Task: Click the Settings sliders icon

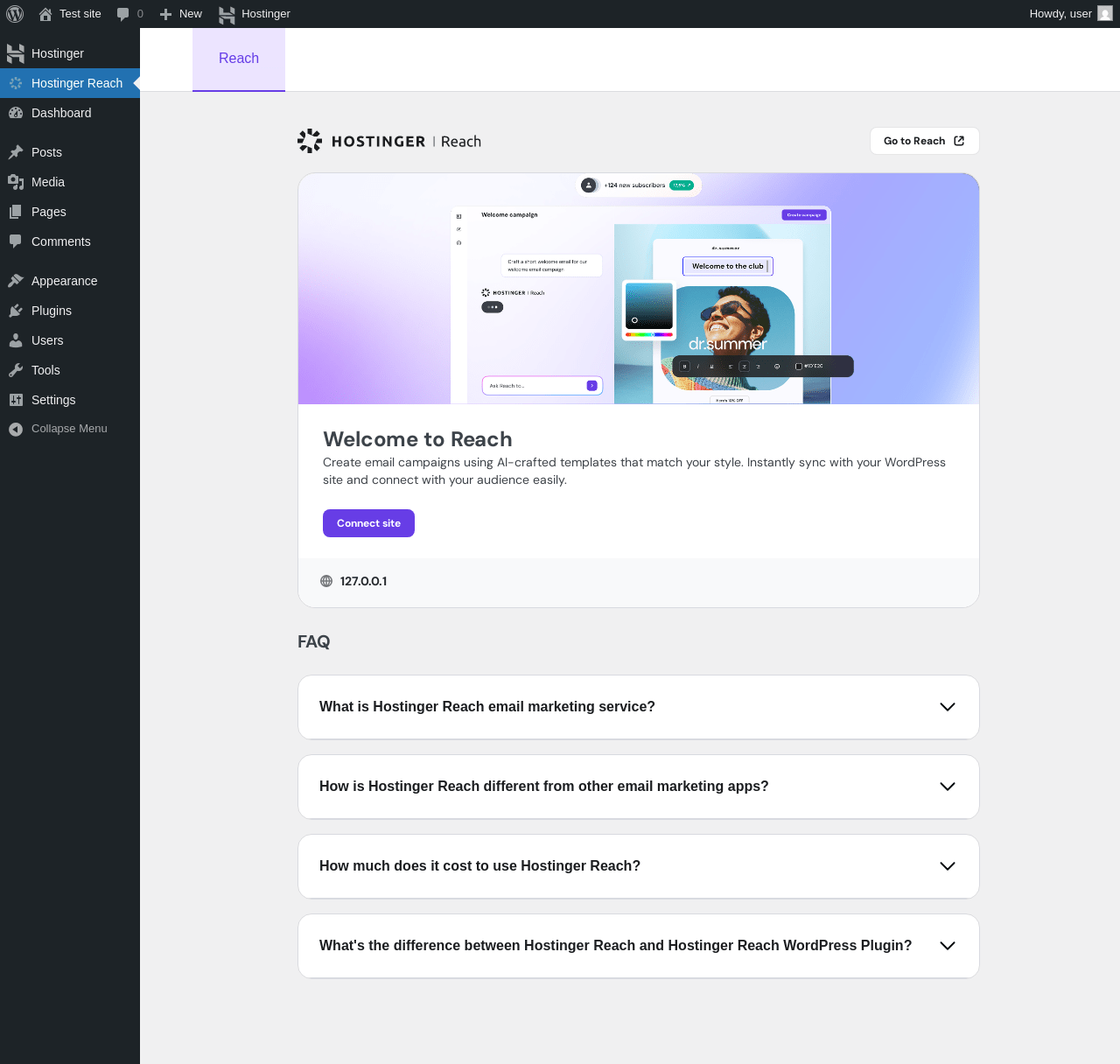Action: [16, 400]
